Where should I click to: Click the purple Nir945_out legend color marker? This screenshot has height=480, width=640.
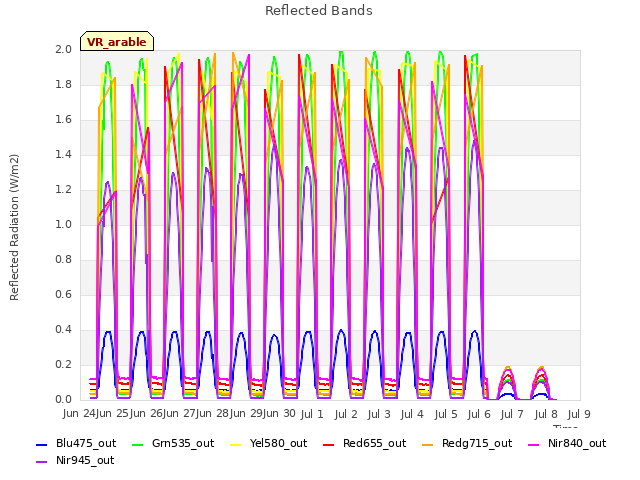coord(42,462)
